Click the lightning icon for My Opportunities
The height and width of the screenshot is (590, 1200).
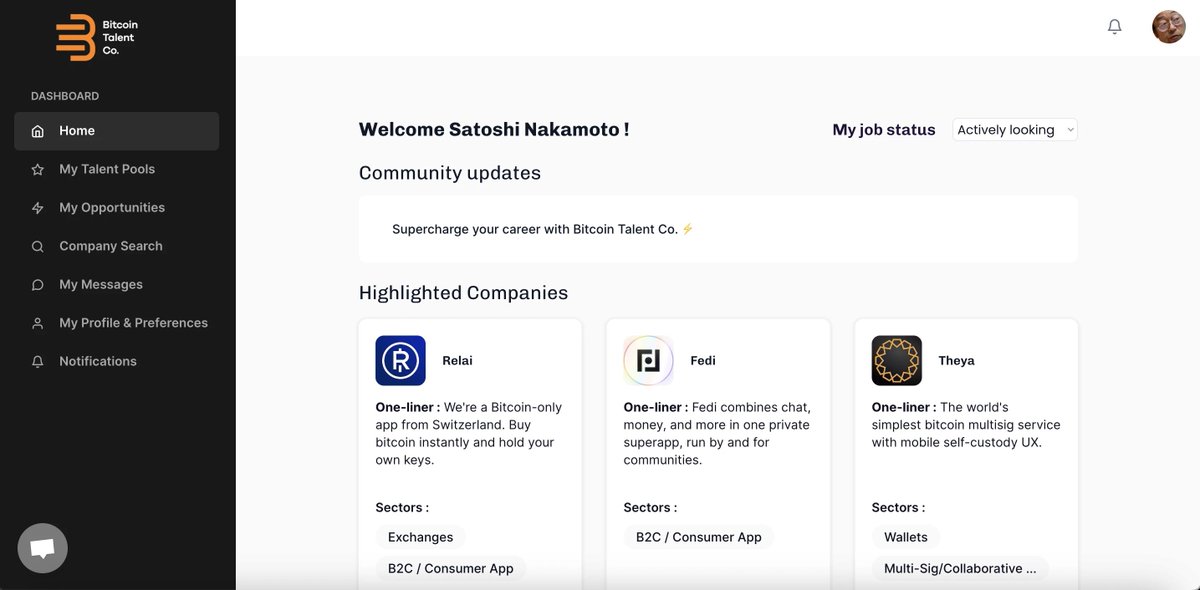[38, 208]
